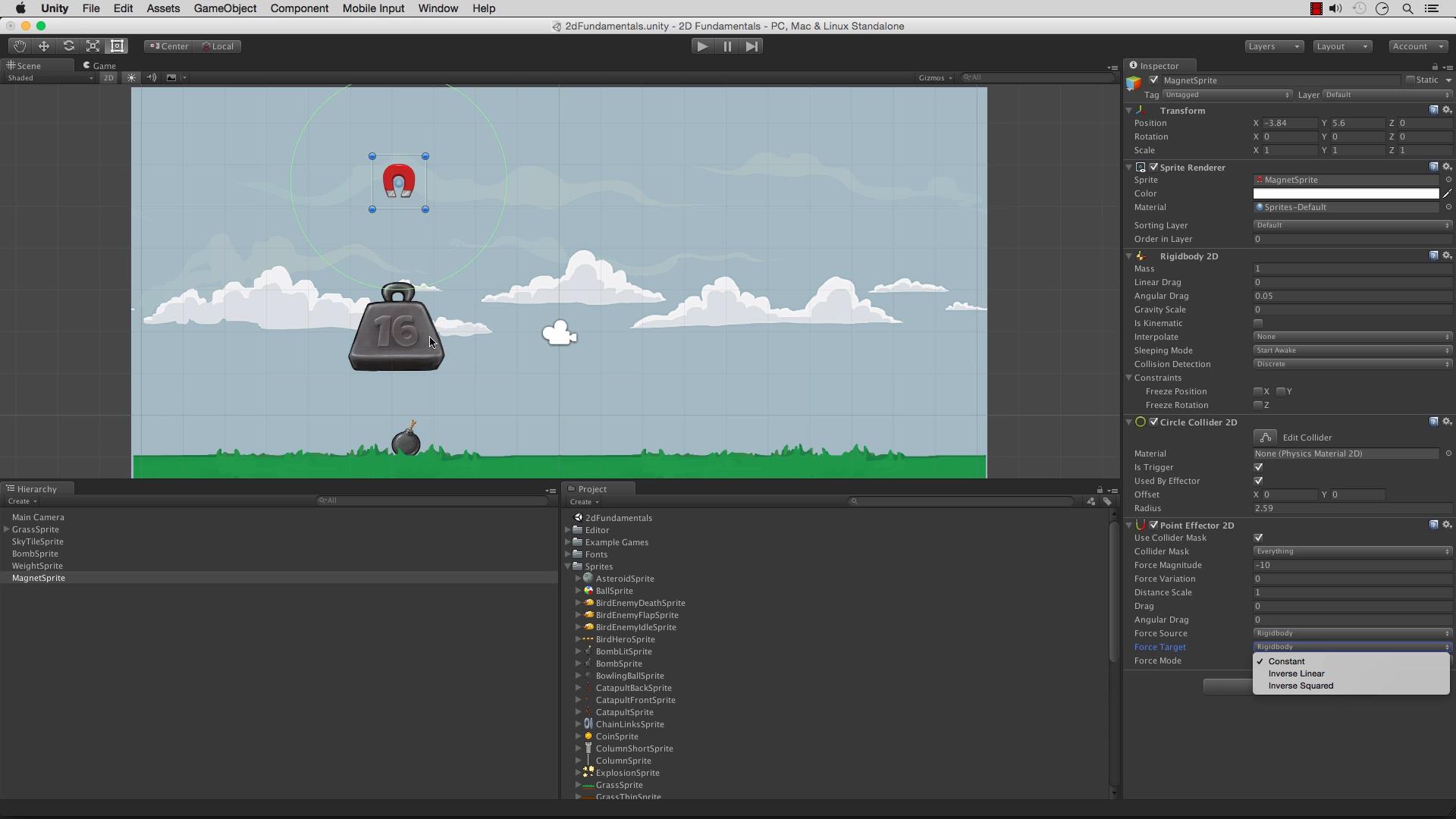This screenshot has height=819, width=1456.
Task: Open scene effects image icon
Action: [171, 77]
